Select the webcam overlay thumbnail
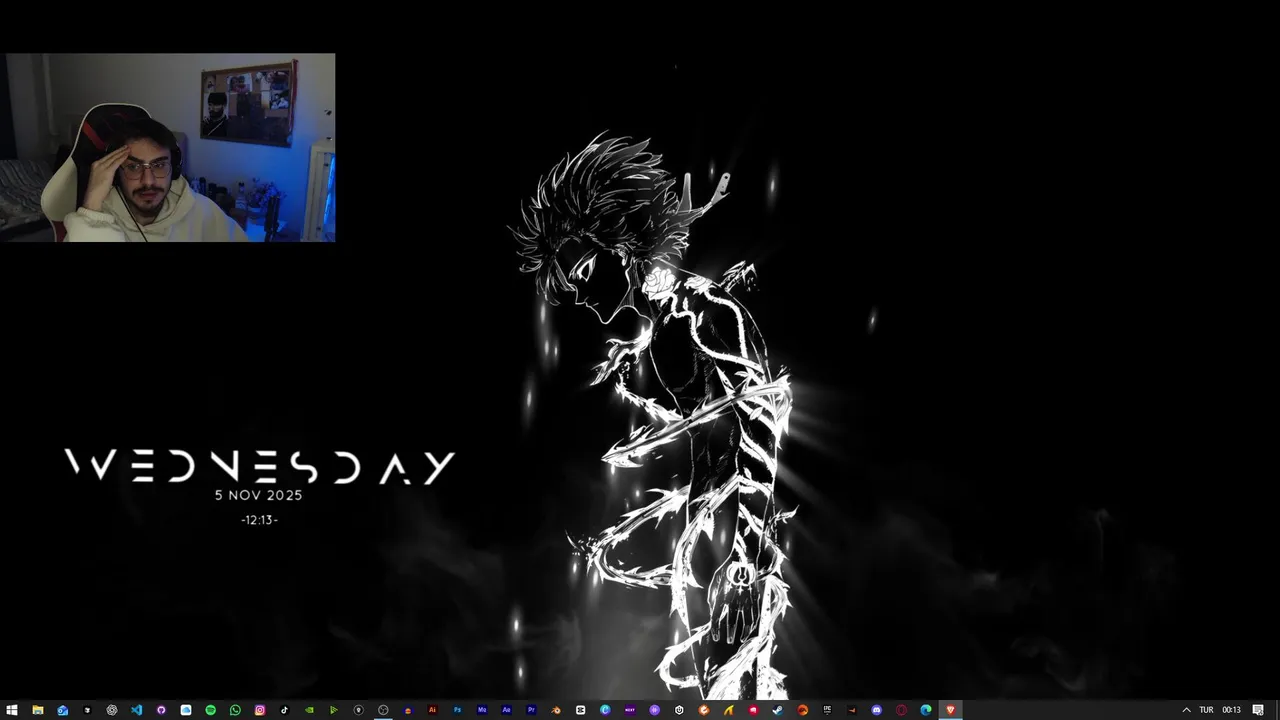 (x=170, y=148)
